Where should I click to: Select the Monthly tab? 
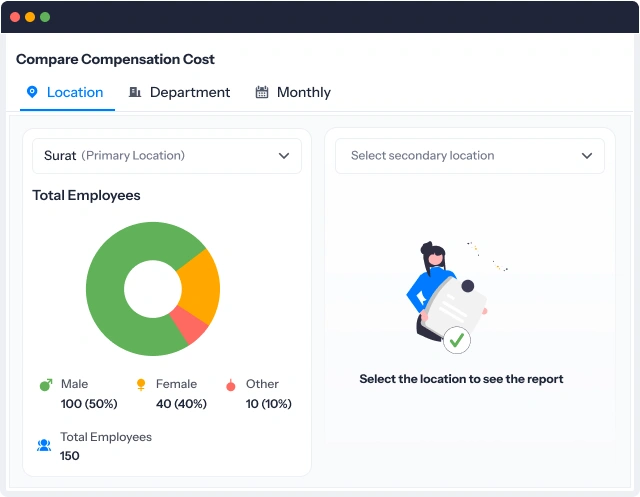coord(293,93)
